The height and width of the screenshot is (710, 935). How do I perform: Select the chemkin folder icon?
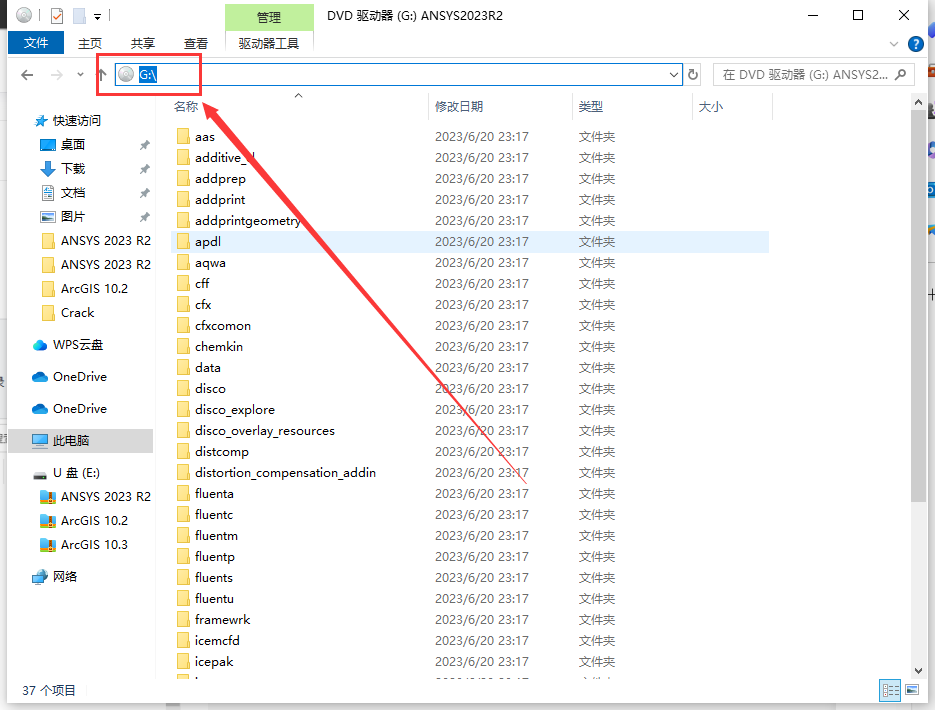[183, 346]
